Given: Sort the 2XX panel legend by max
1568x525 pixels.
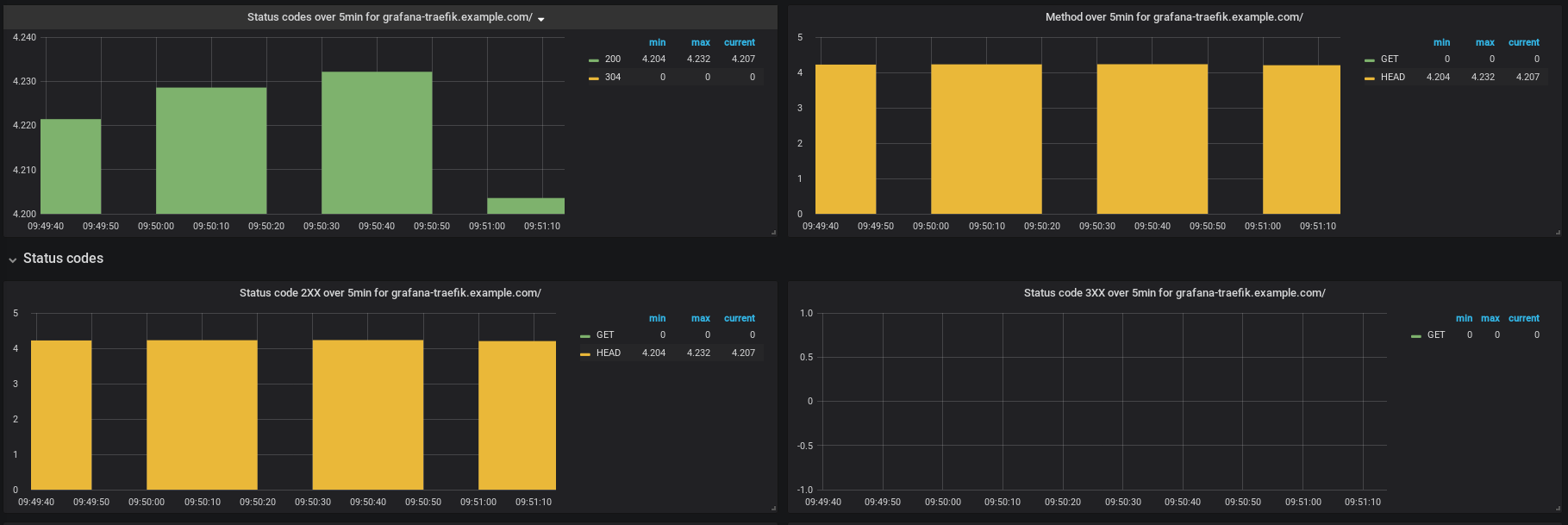Looking at the screenshot, I should (x=701, y=318).
